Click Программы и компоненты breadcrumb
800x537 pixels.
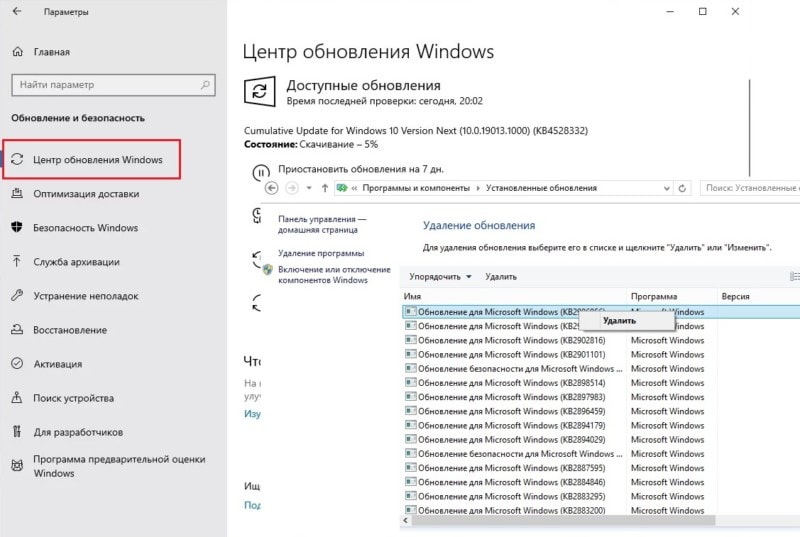pos(416,188)
